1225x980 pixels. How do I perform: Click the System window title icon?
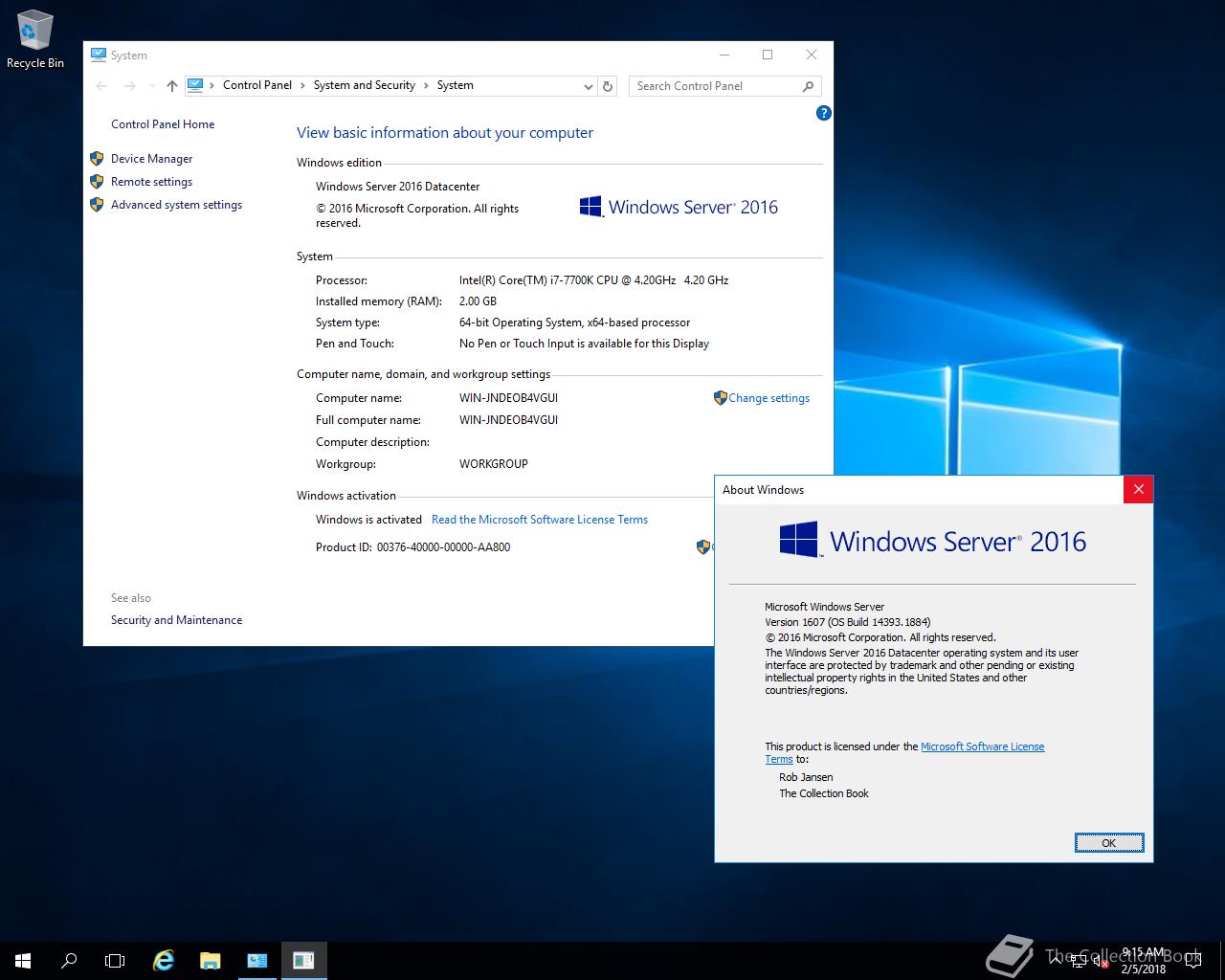coord(99,56)
